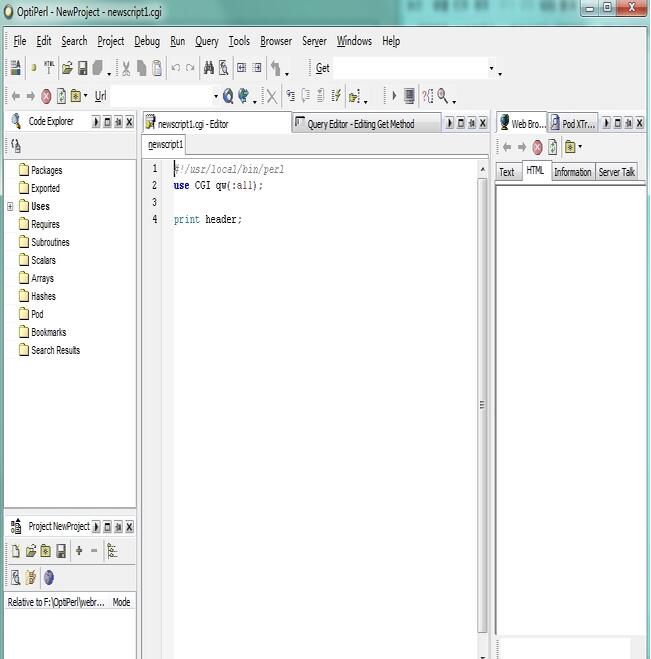Open the Server menu

click(x=314, y=41)
